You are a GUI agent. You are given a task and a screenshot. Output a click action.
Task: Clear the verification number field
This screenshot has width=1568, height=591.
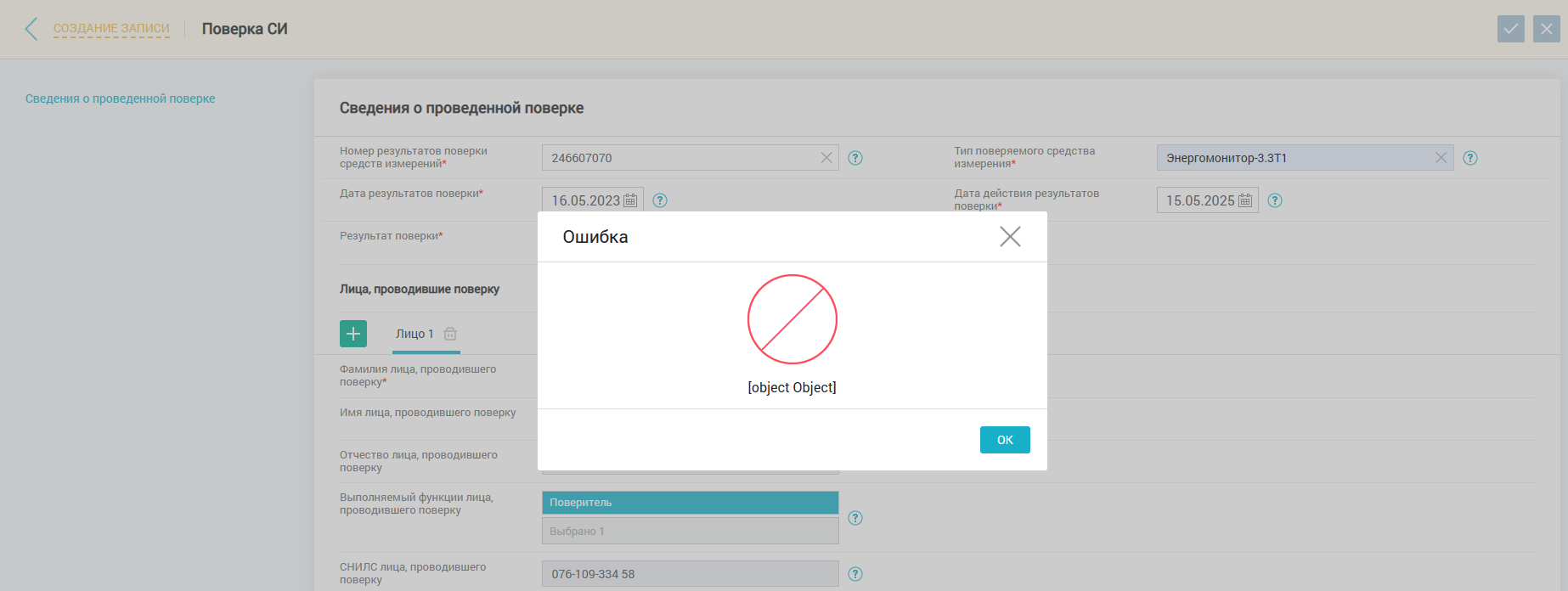[x=826, y=158]
